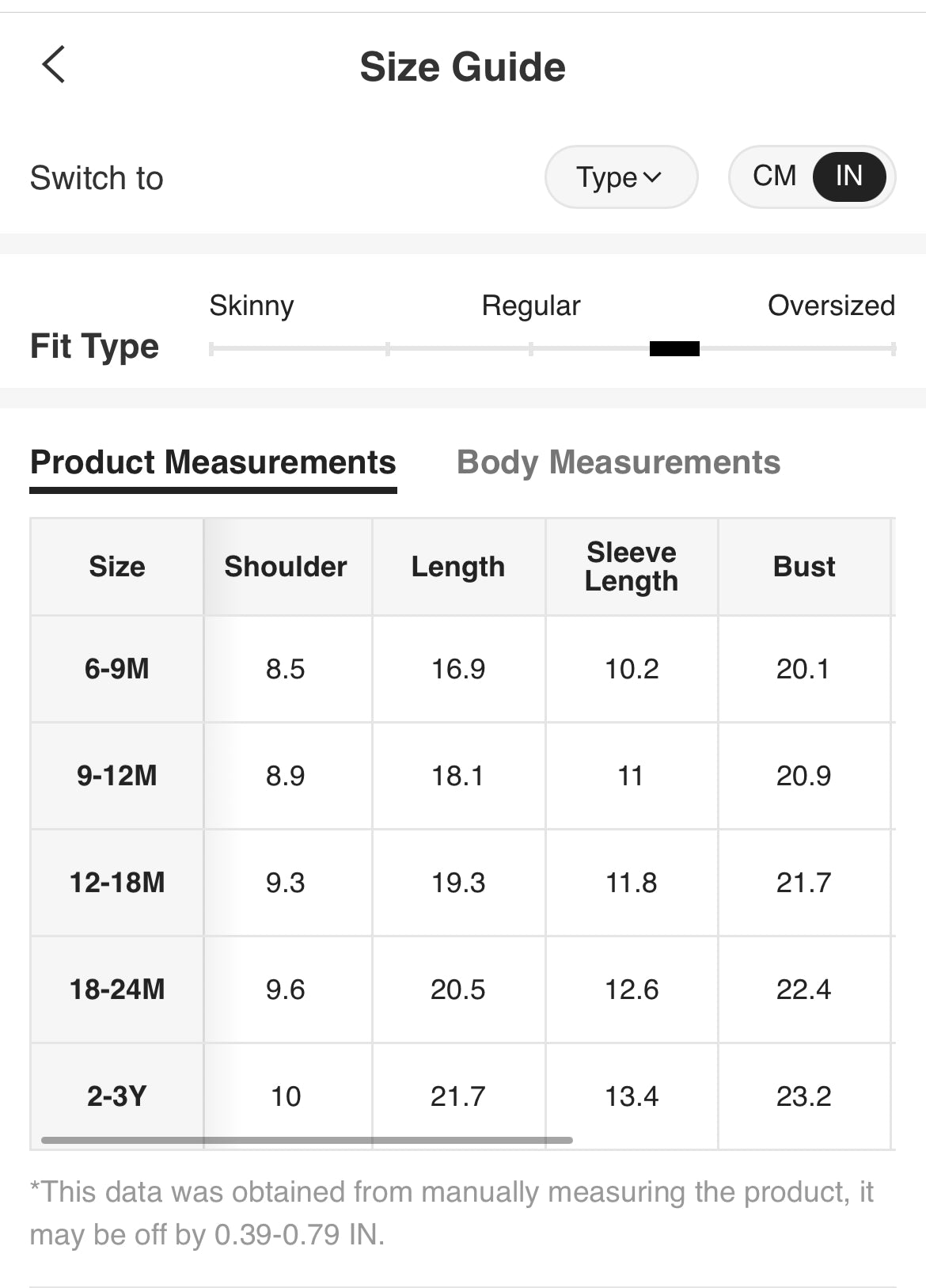
Task: Tap the back arrow icon
Action: pyautogui.click(x=54, y=65)
